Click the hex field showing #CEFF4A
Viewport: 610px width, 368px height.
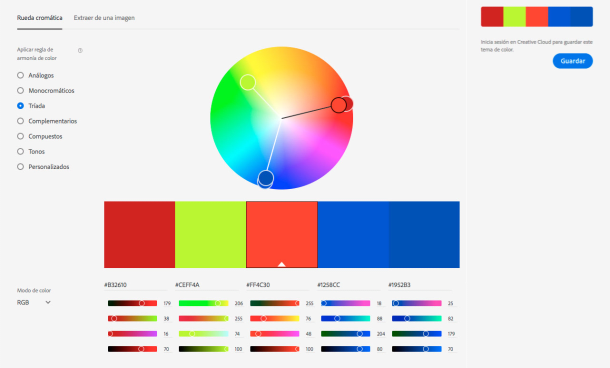[x=207, y=285]
